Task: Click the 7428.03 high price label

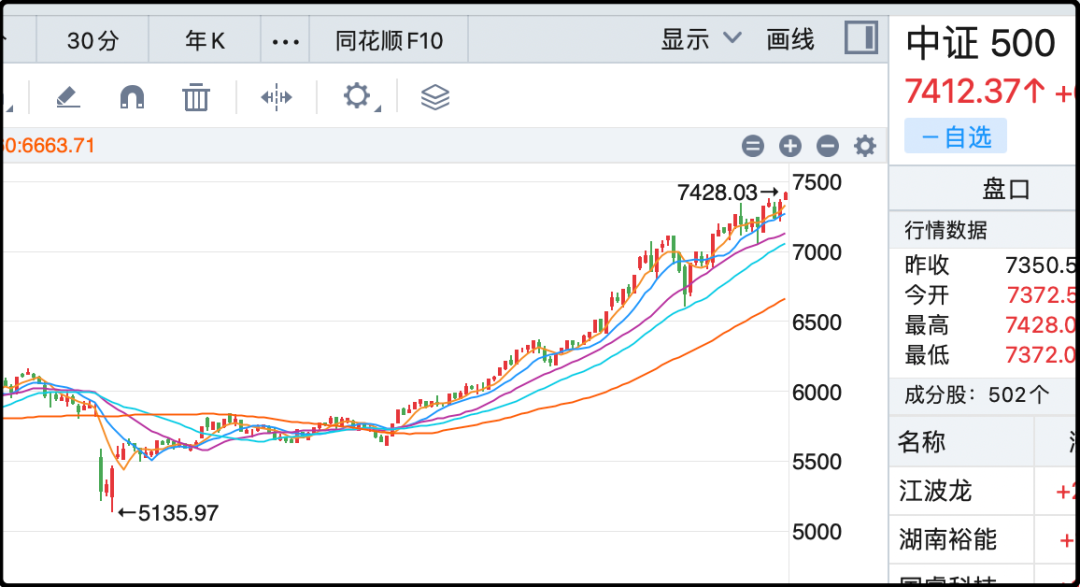Action: pyautogui.click(x=717, y=192)
